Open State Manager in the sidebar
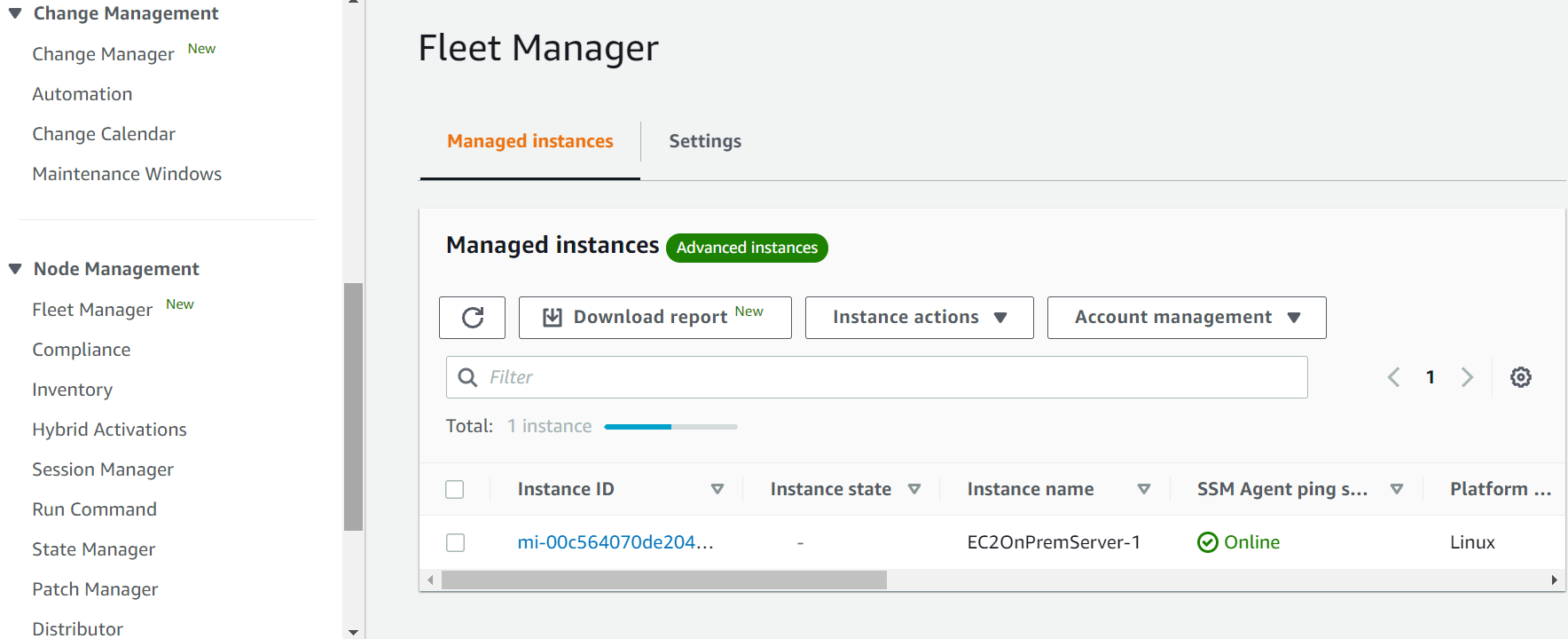Image resolution: width=1568 pixels, height=639 pixels. coord(94,549)
